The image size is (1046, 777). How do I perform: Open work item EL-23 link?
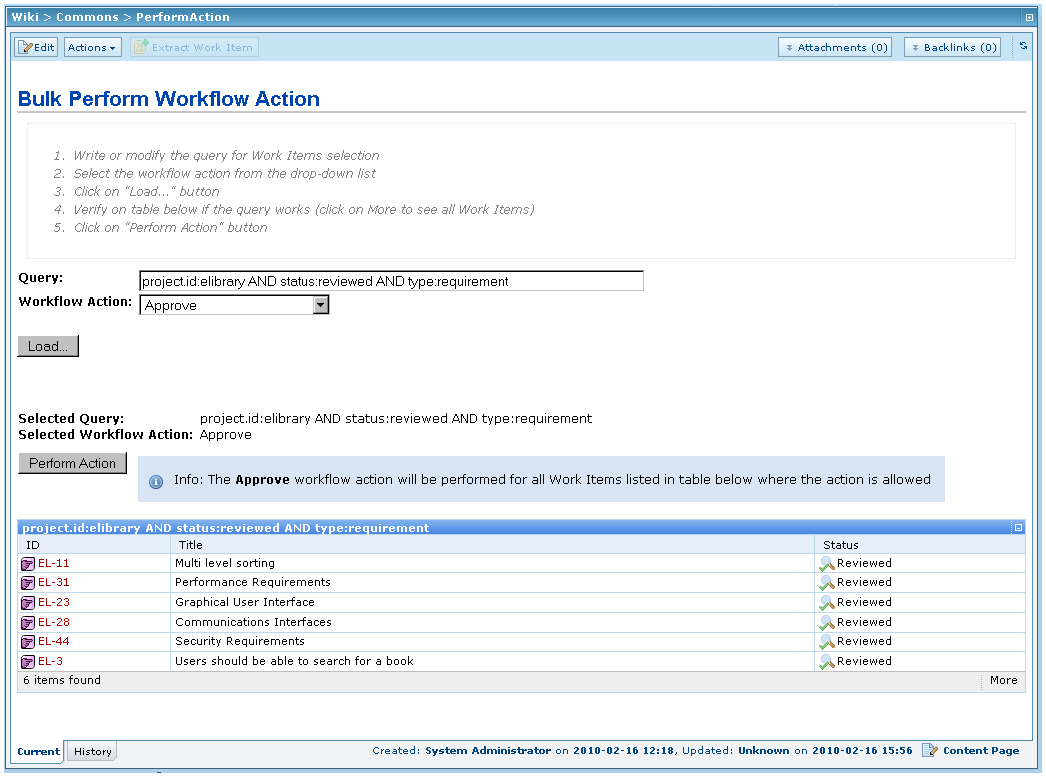tap(54, 602)
